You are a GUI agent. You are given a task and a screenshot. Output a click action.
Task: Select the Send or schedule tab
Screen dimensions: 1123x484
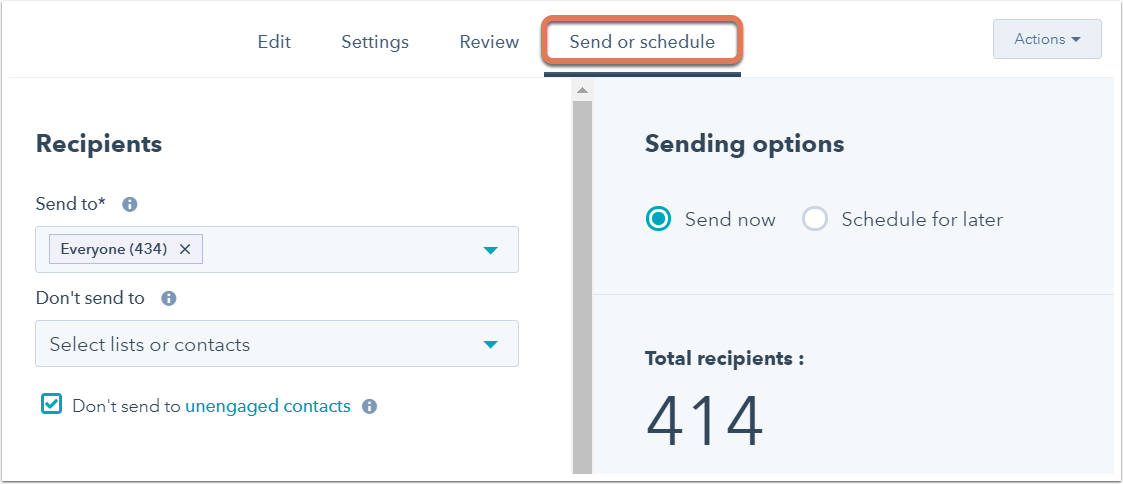[642, 42]
